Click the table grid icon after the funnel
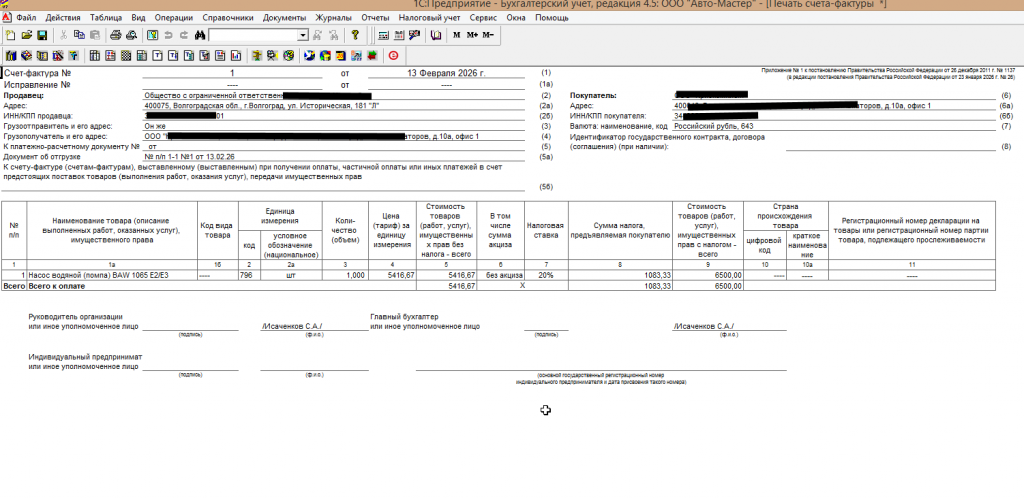Viewport: 1024px width, 499px height. click(95, 56)
